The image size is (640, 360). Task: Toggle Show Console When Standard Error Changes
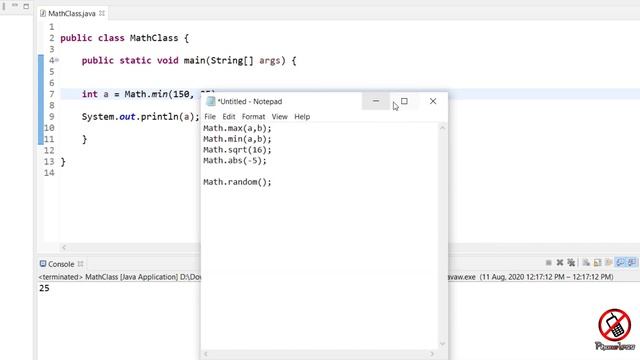point(632,262)
